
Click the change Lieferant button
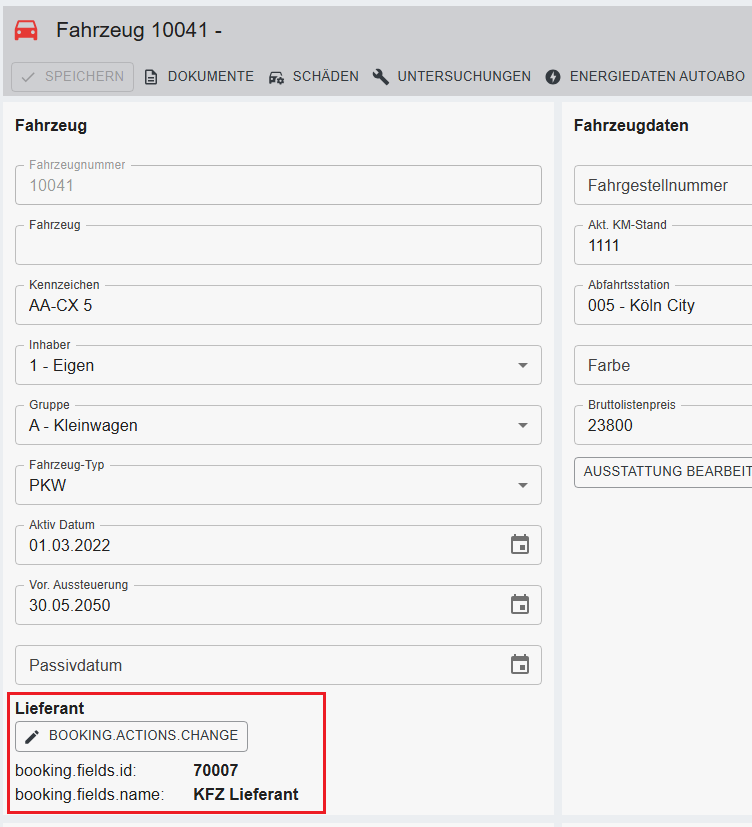click(132, 736)
